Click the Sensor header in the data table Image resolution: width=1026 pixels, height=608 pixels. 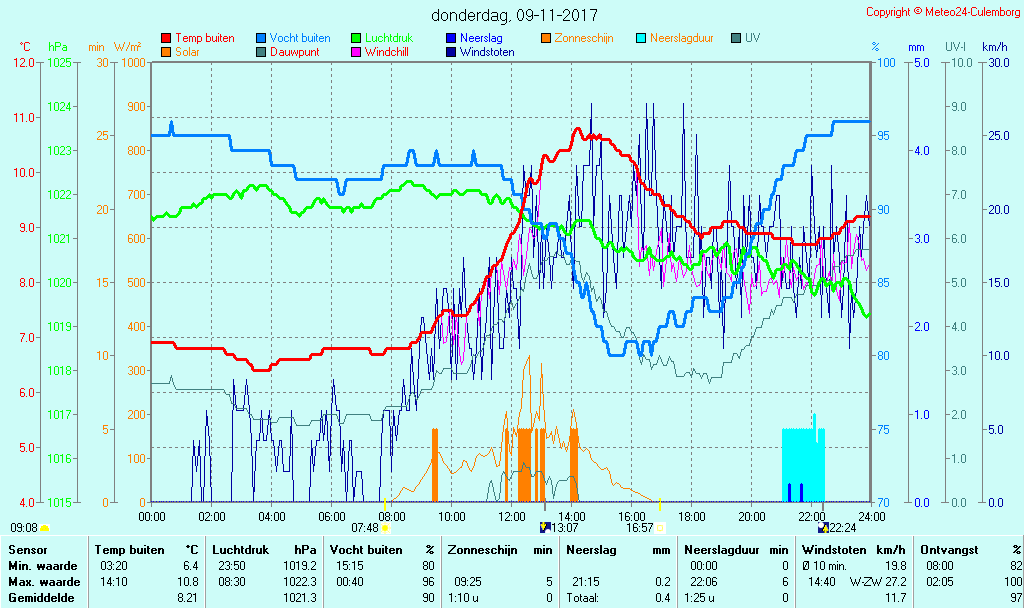(x=26, y=549)
